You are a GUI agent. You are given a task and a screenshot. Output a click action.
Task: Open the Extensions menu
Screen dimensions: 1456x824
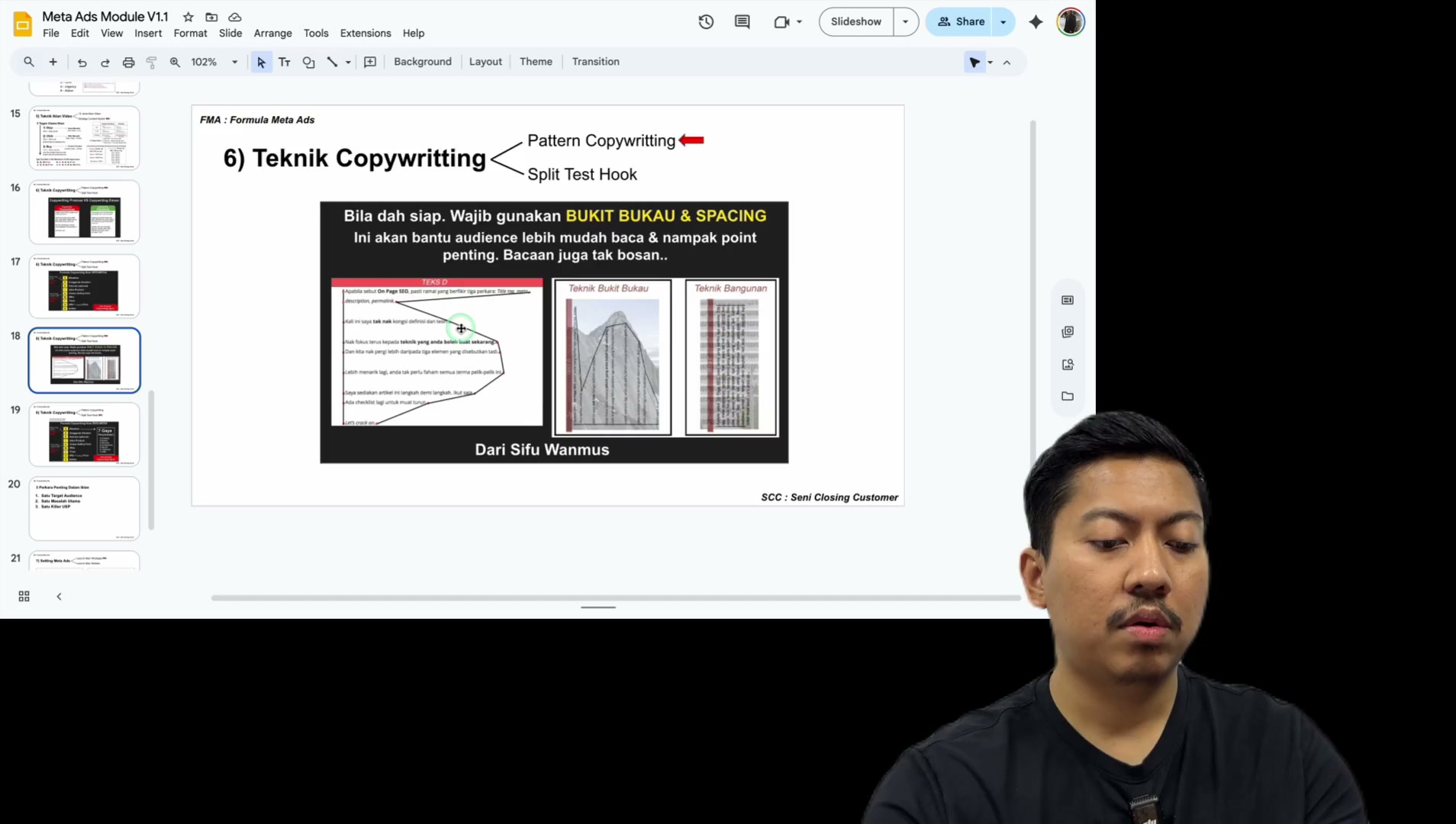366,34
